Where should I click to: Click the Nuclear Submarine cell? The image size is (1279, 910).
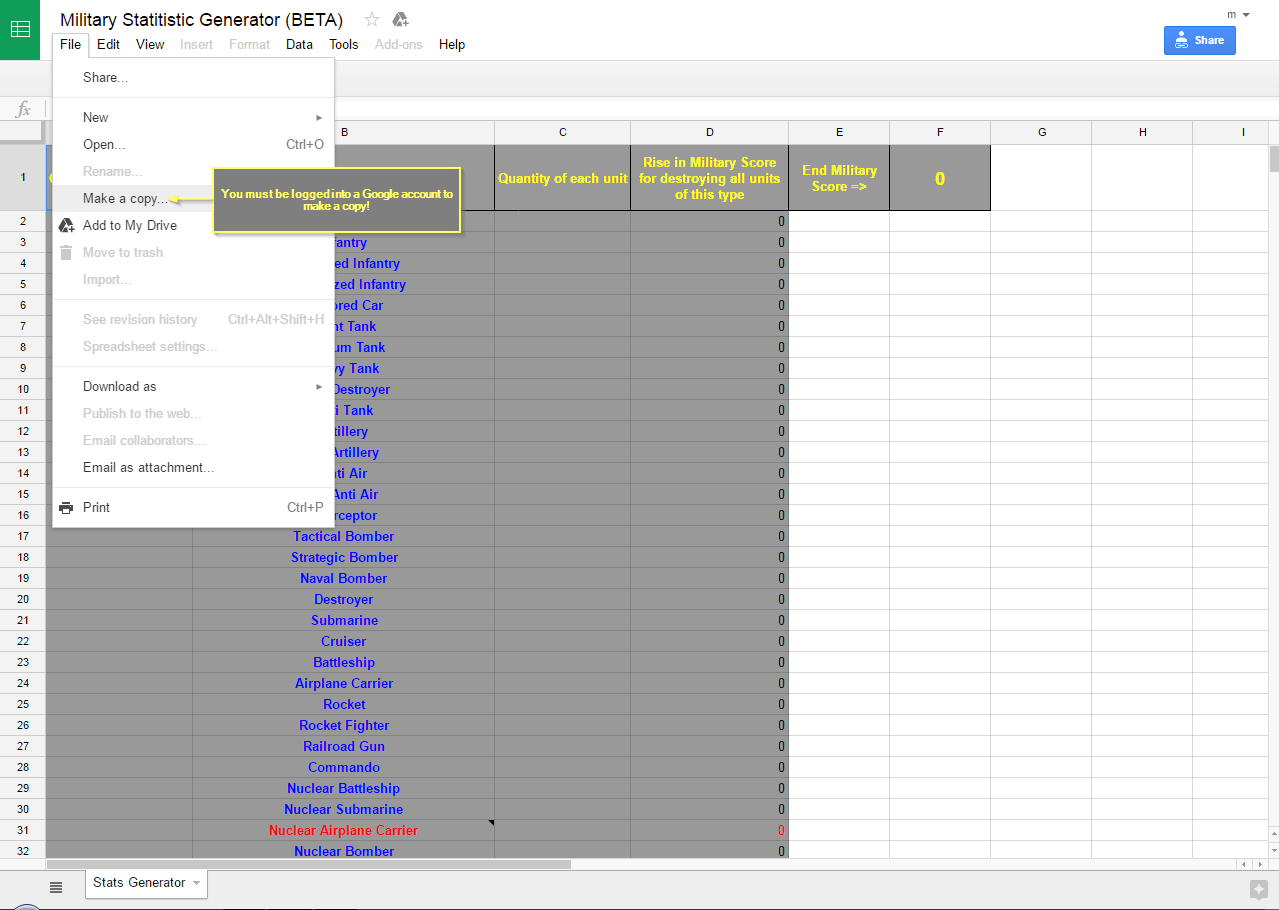pos(344,810)
